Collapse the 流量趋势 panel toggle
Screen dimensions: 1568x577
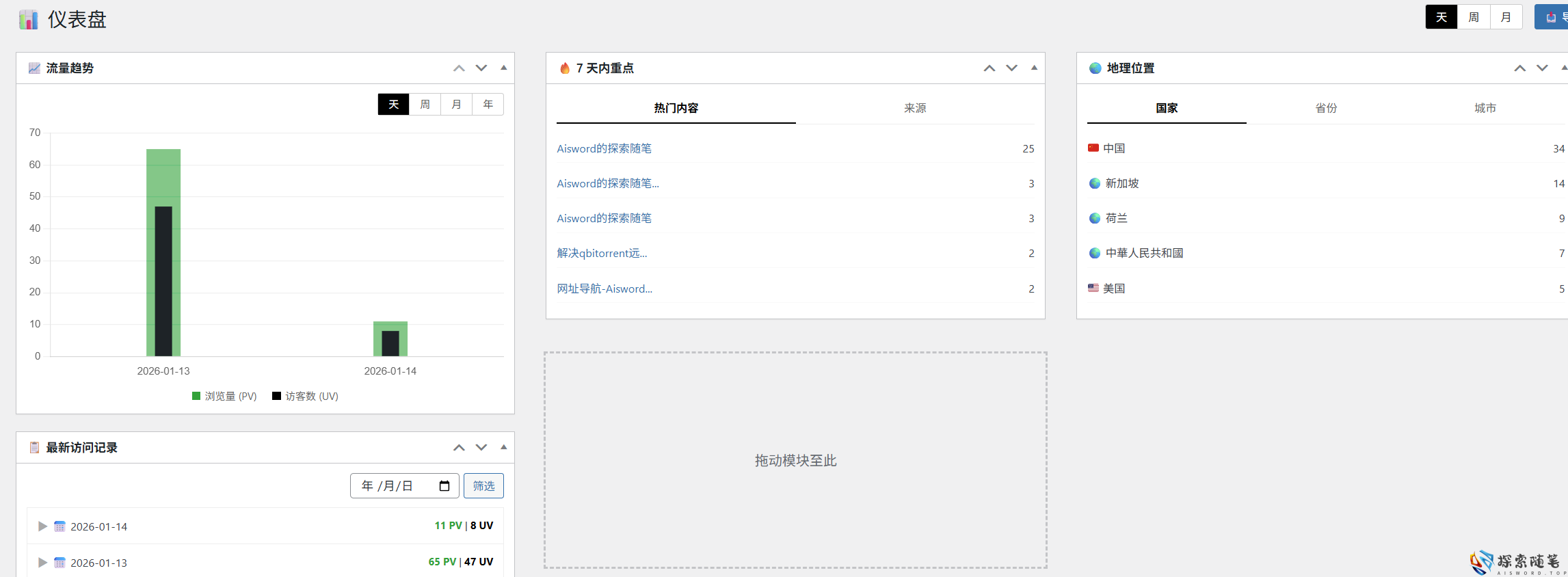504,68
